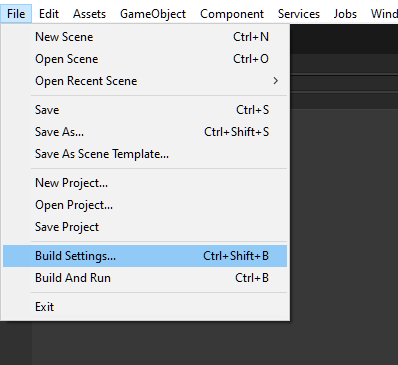Choose Save As... option
398x365 pixels.
[x=145, y=132]
